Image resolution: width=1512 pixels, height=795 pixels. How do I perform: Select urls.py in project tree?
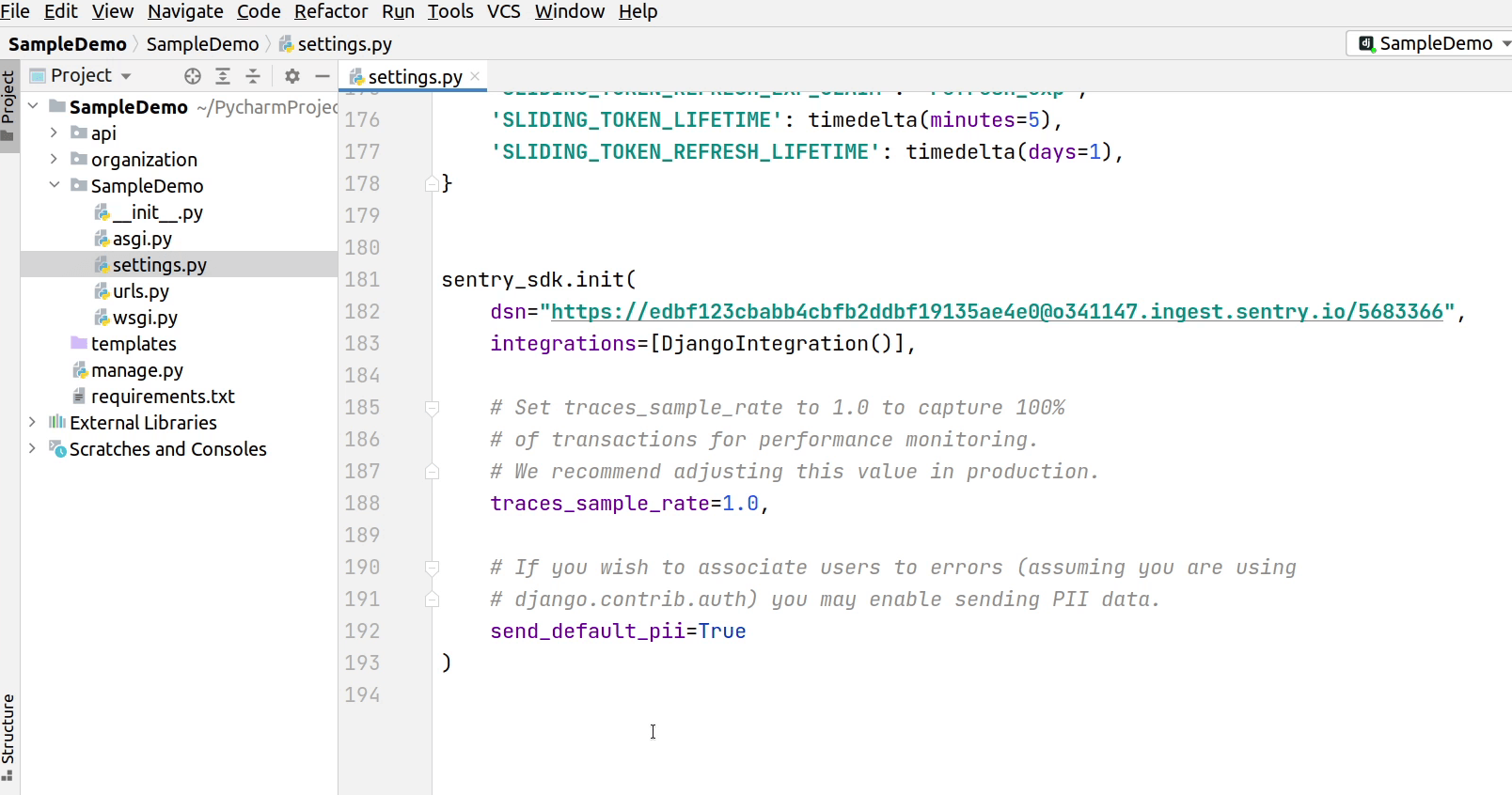point(140,291)
